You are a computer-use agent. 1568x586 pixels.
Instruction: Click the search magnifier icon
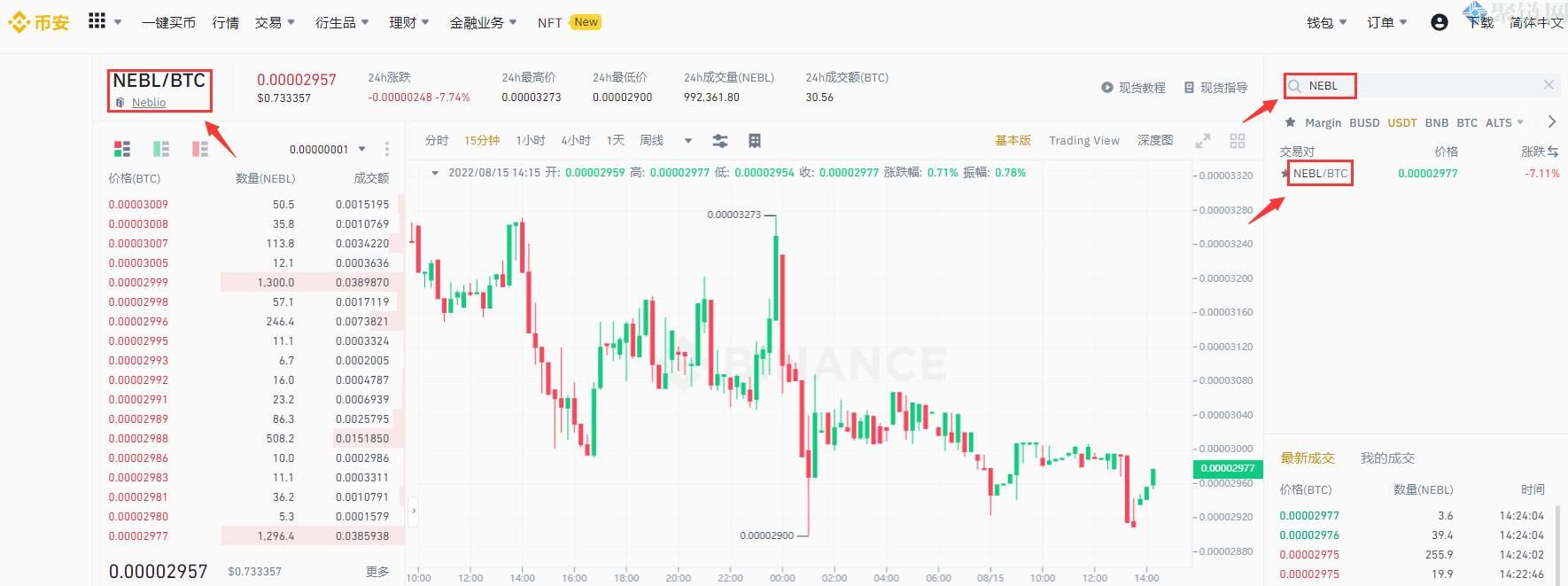[1295, 86]
